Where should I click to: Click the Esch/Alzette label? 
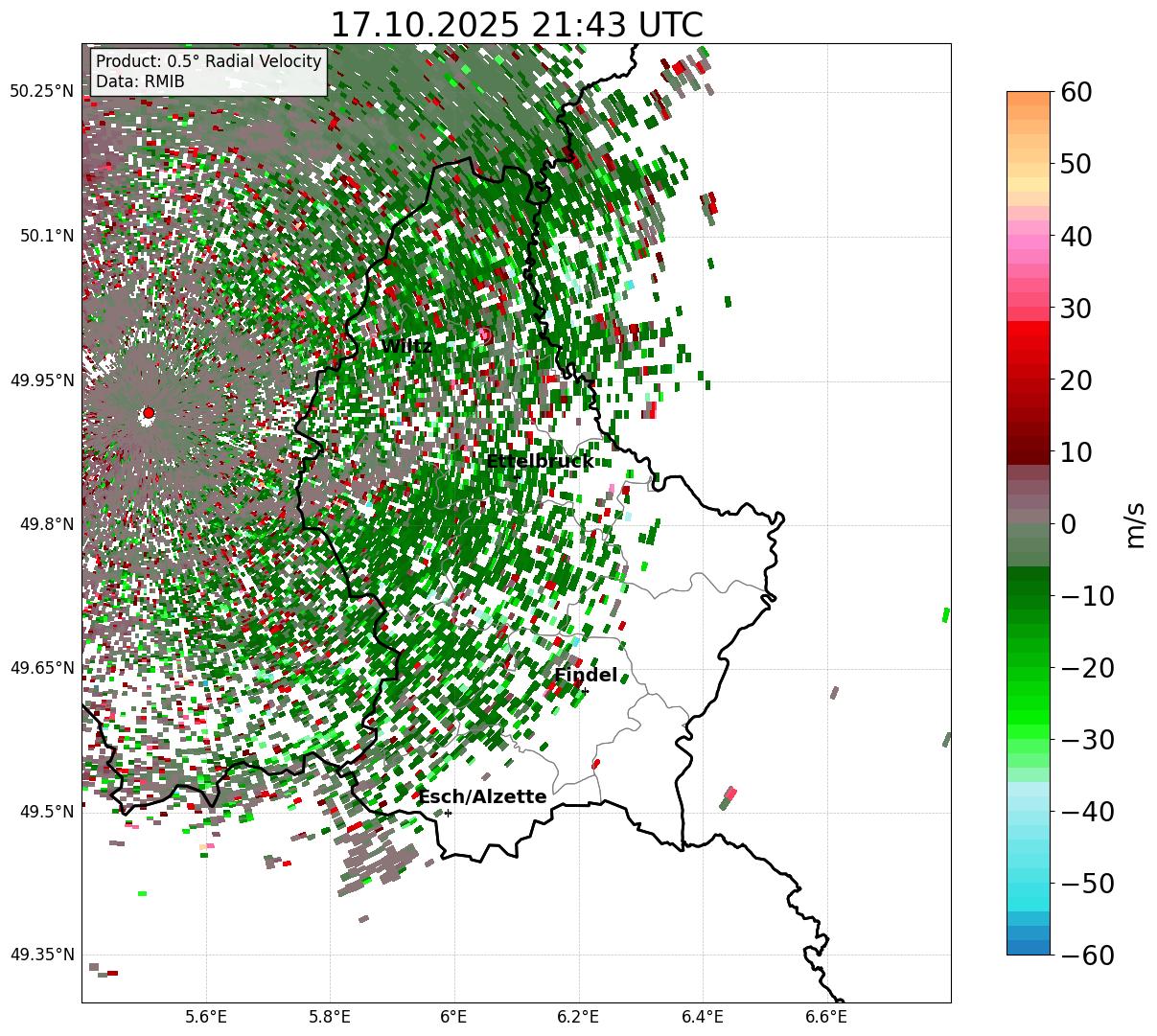click(x=482, y=797)
